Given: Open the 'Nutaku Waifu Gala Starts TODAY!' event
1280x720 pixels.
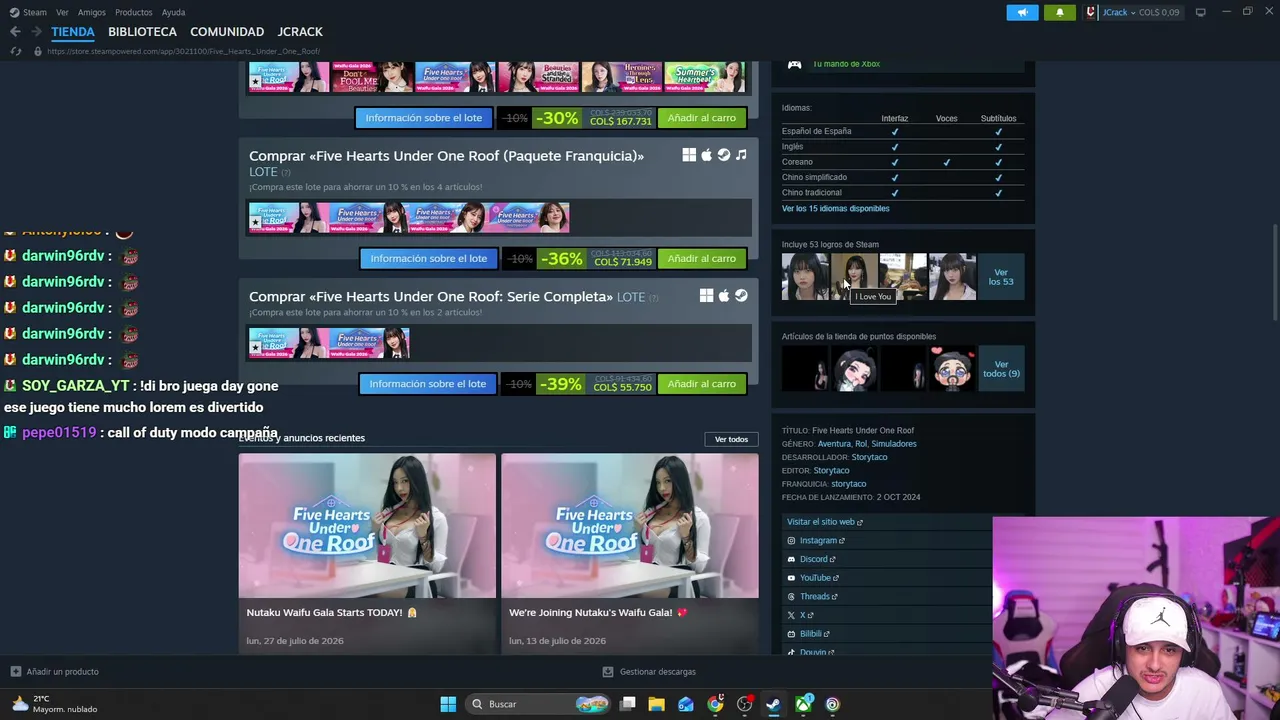Looking at the screenshot, I should click(x=367, y=553).
